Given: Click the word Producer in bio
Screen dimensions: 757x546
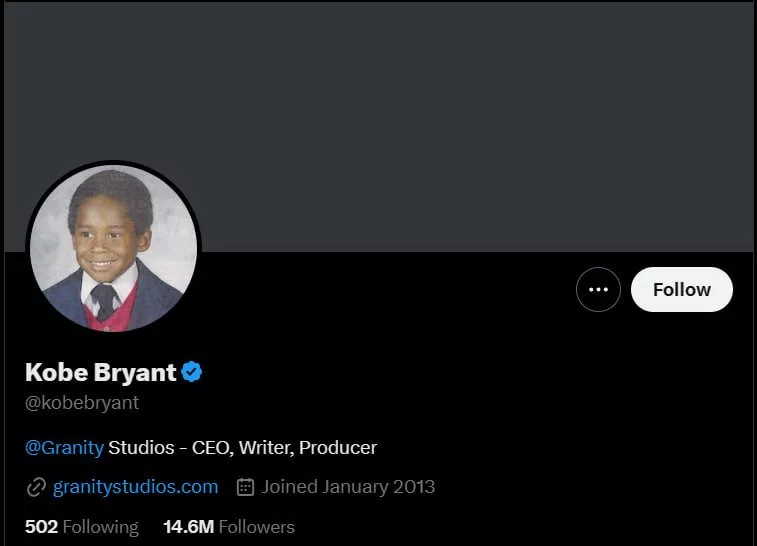Looking at the screenshot, I should (338, 447).
